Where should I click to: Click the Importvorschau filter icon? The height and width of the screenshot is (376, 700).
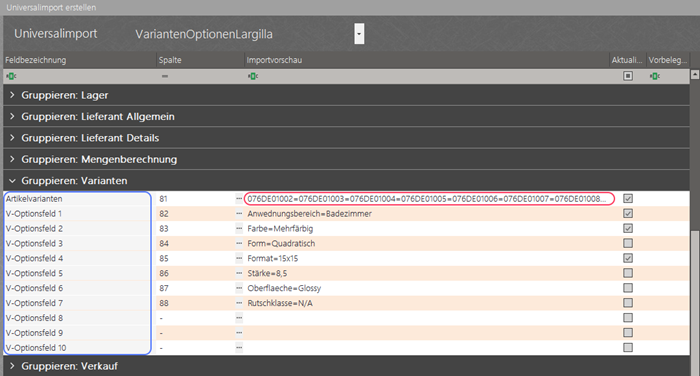(253, 76)
